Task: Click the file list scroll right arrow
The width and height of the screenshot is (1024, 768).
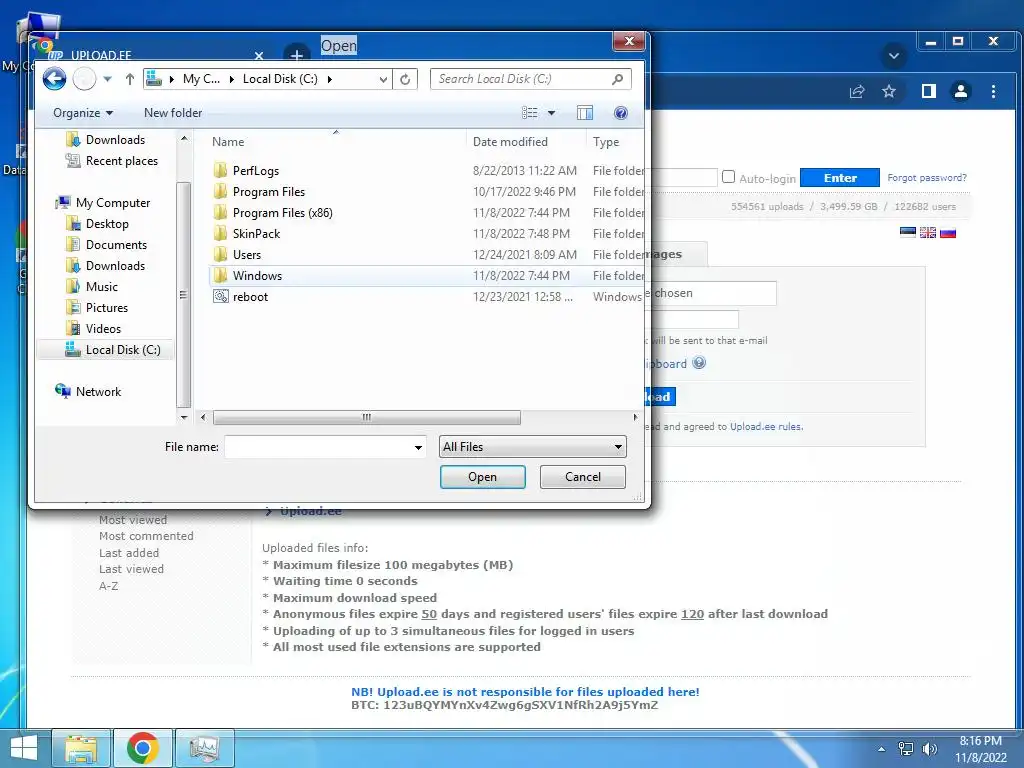Action: click(635, 417)
